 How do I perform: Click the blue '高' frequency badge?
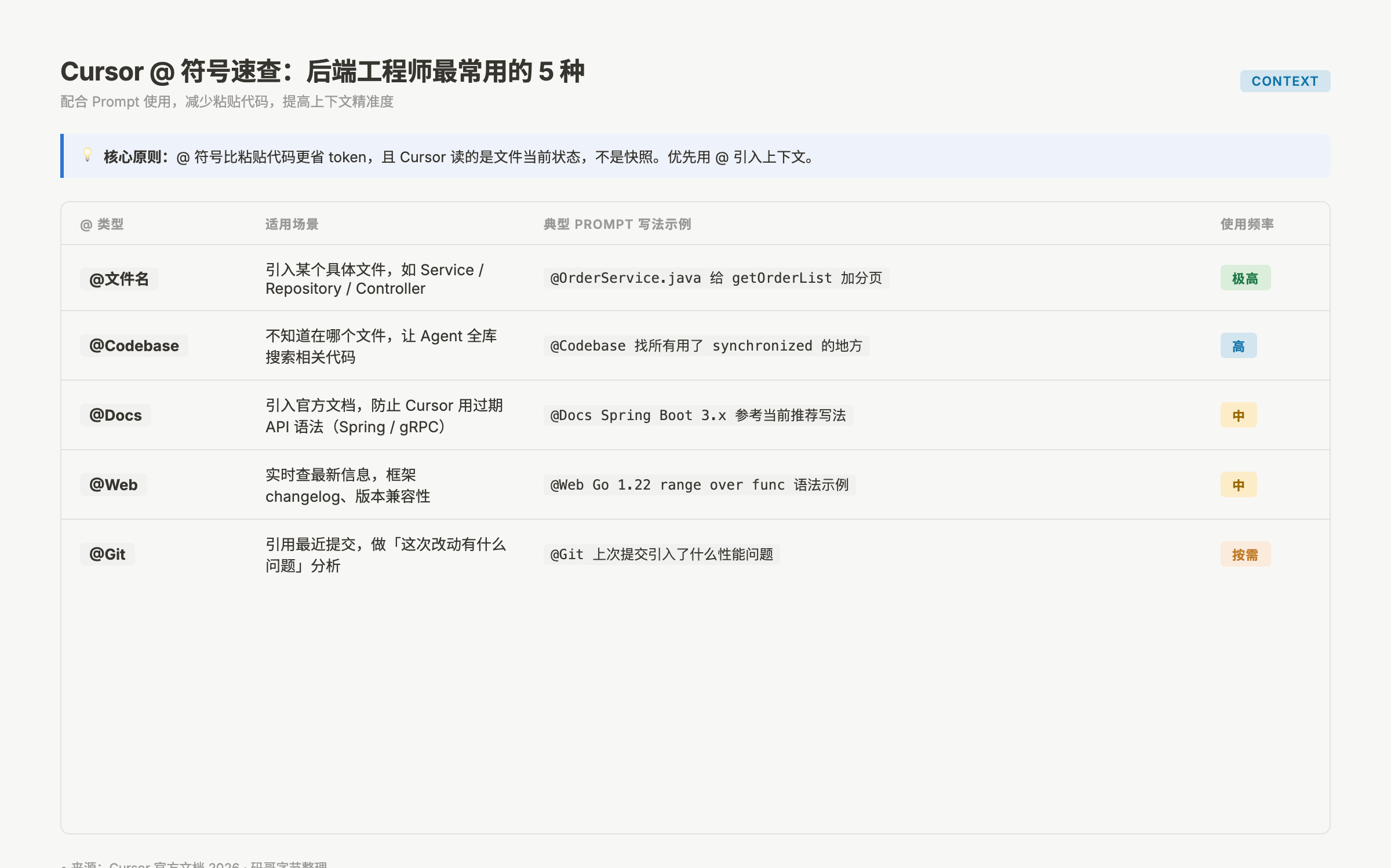point(1239,346)
